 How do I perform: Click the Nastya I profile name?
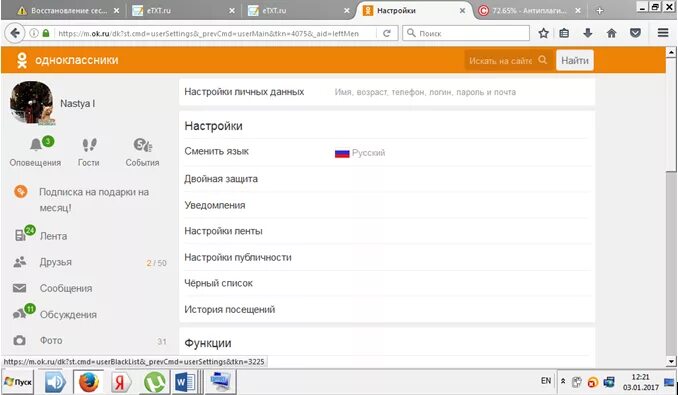[77, 104]
